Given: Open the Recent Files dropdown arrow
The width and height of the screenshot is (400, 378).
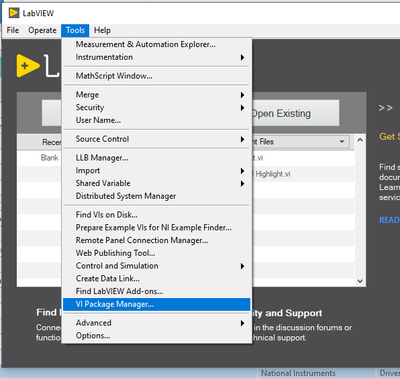Looking at the screenshot, I should [342, 142].
